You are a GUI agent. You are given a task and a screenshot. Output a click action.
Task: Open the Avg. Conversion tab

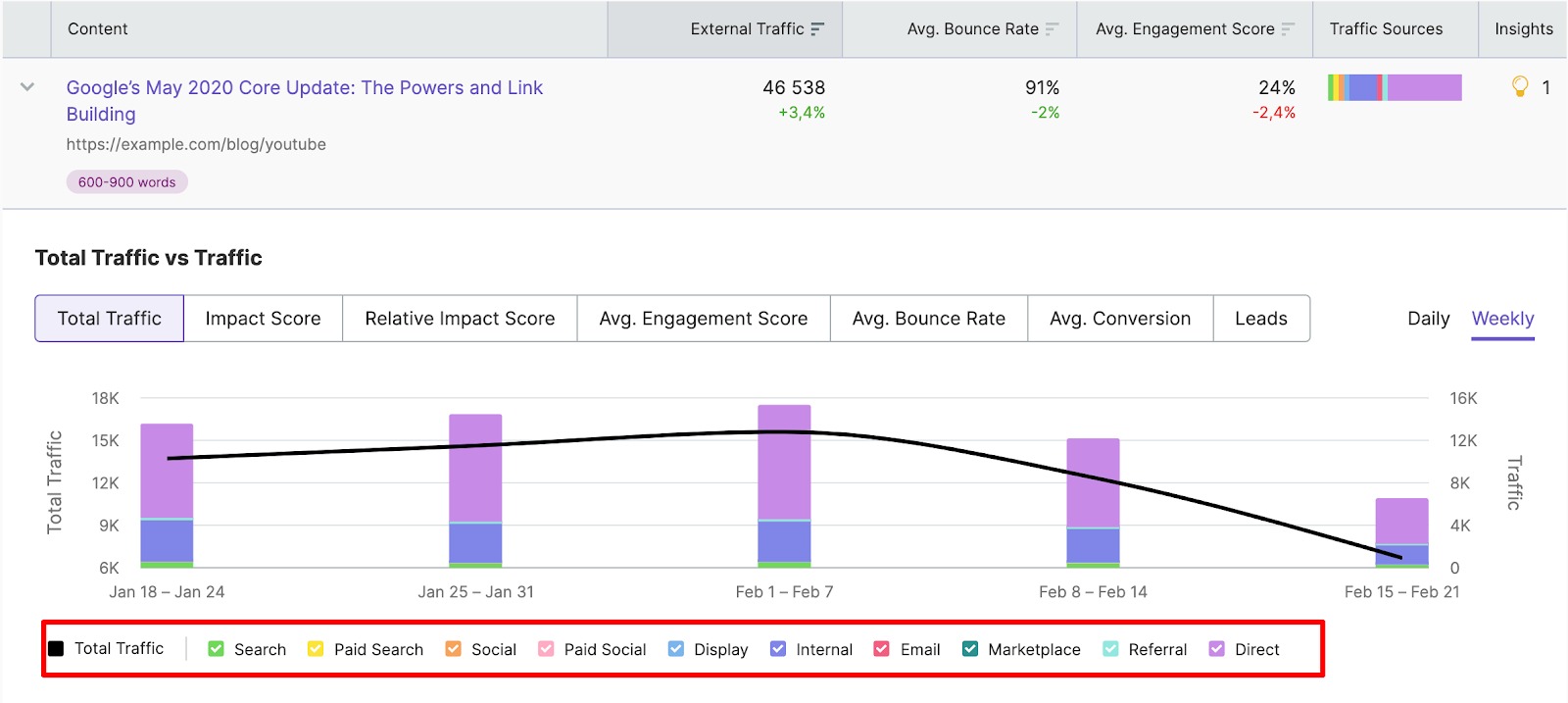tap(1120, 319)
